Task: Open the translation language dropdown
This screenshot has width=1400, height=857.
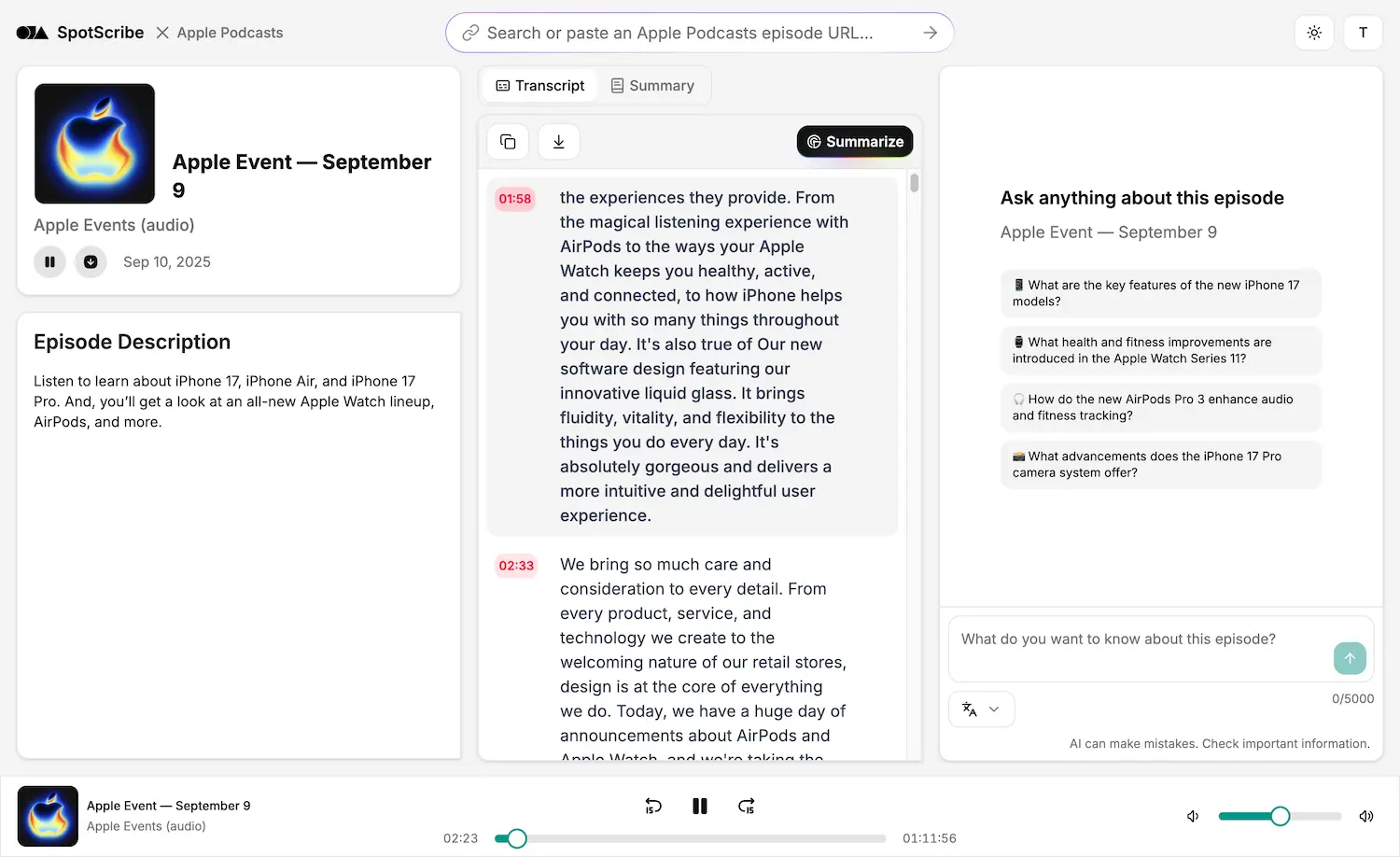Action: tap(981, 709)
